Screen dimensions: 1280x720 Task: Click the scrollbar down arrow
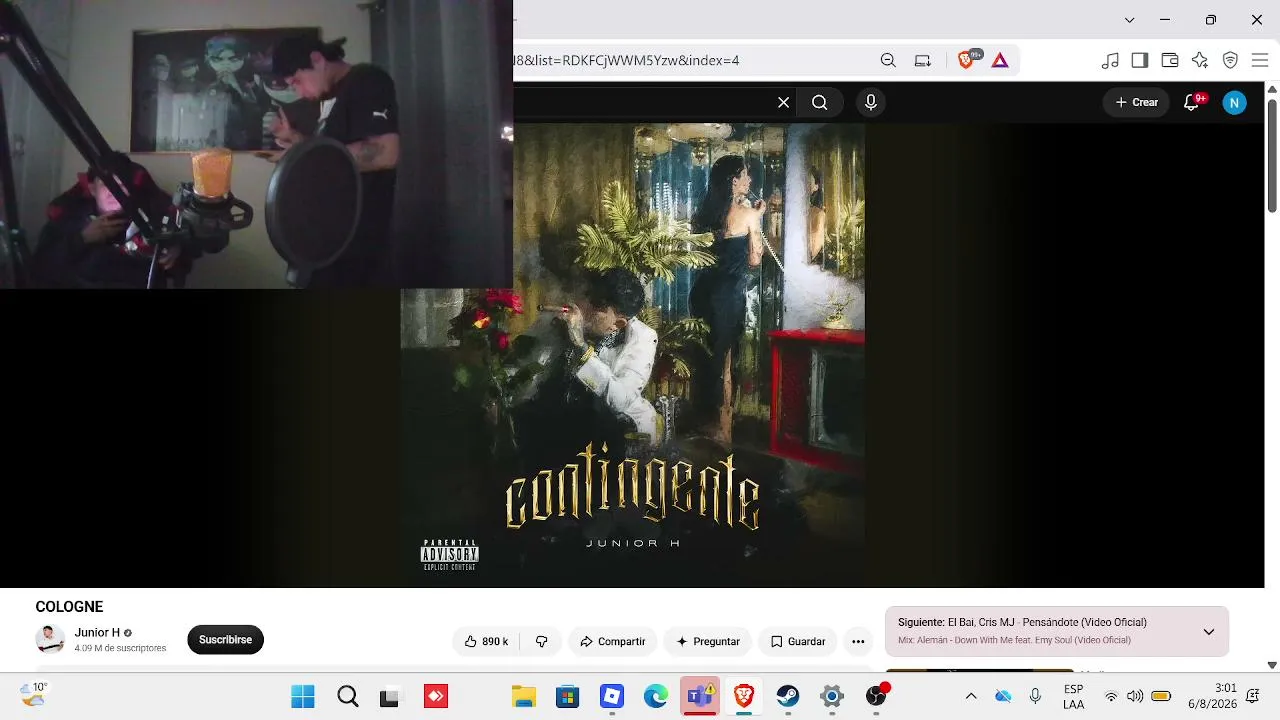[1272, 665]
